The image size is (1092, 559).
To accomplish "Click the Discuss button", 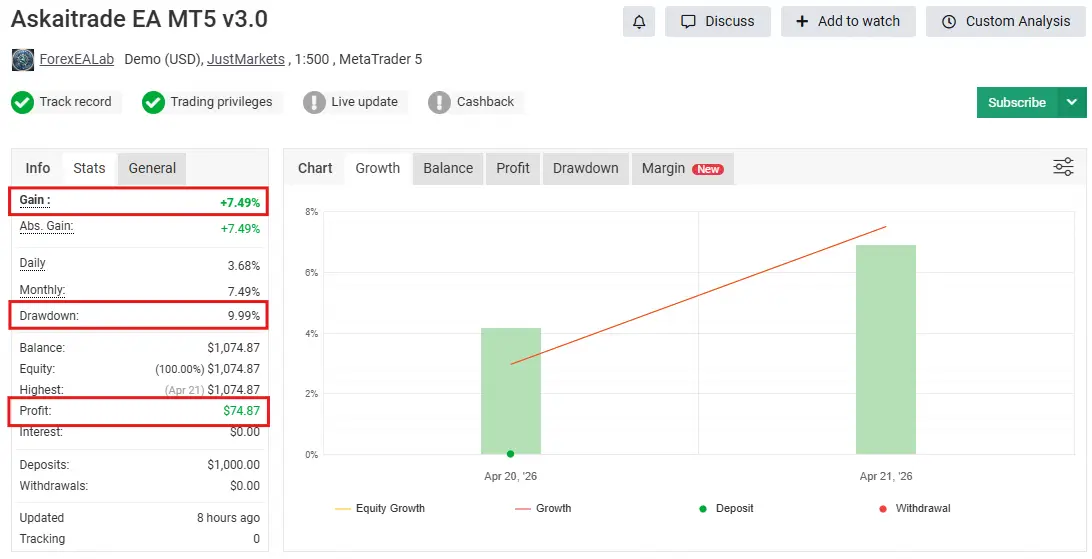I will pos(718,21).
